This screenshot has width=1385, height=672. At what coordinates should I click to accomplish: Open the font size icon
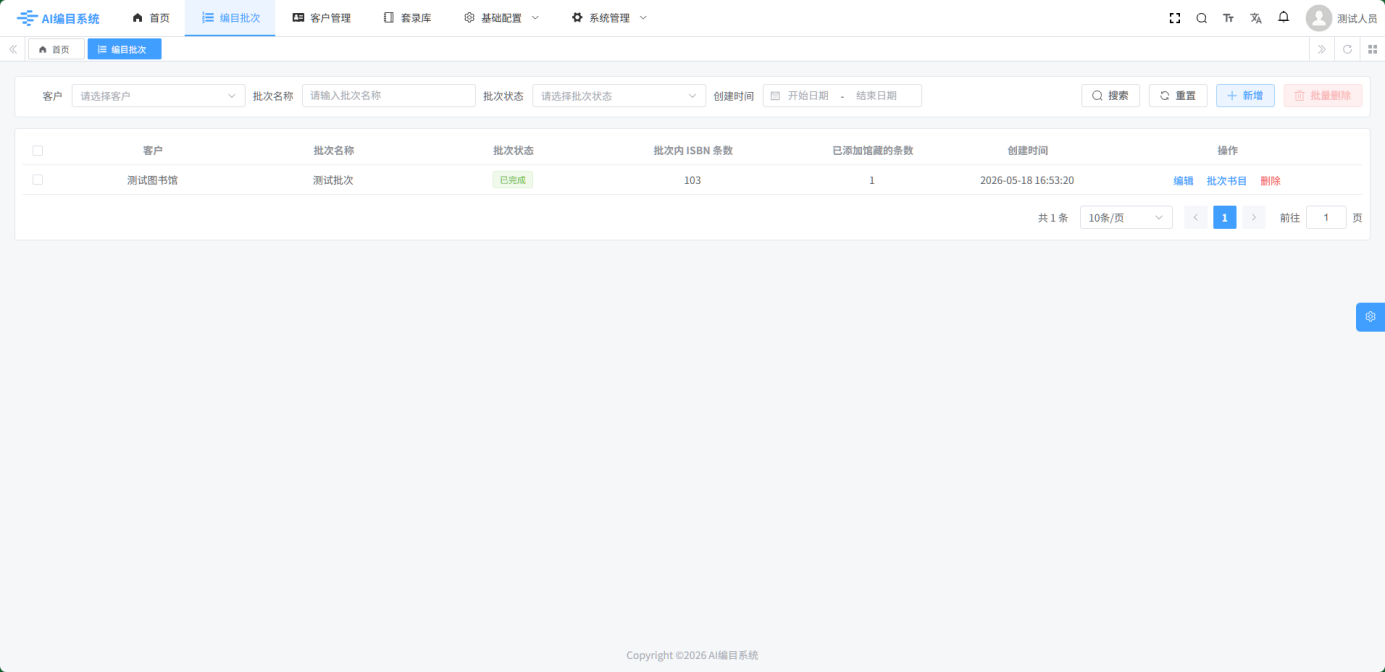(x=1229, y=18)
